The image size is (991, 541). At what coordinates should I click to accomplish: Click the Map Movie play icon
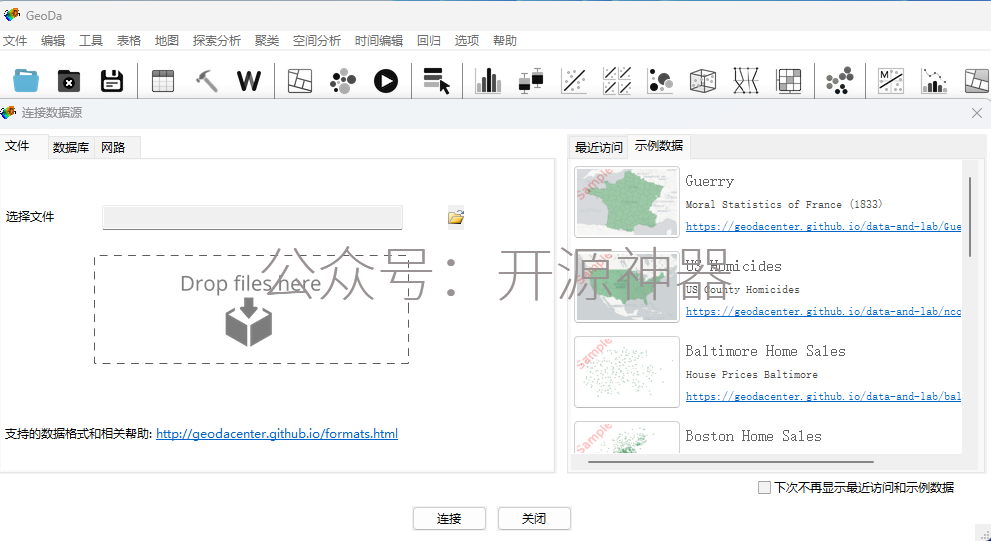[x=386, y=81]
